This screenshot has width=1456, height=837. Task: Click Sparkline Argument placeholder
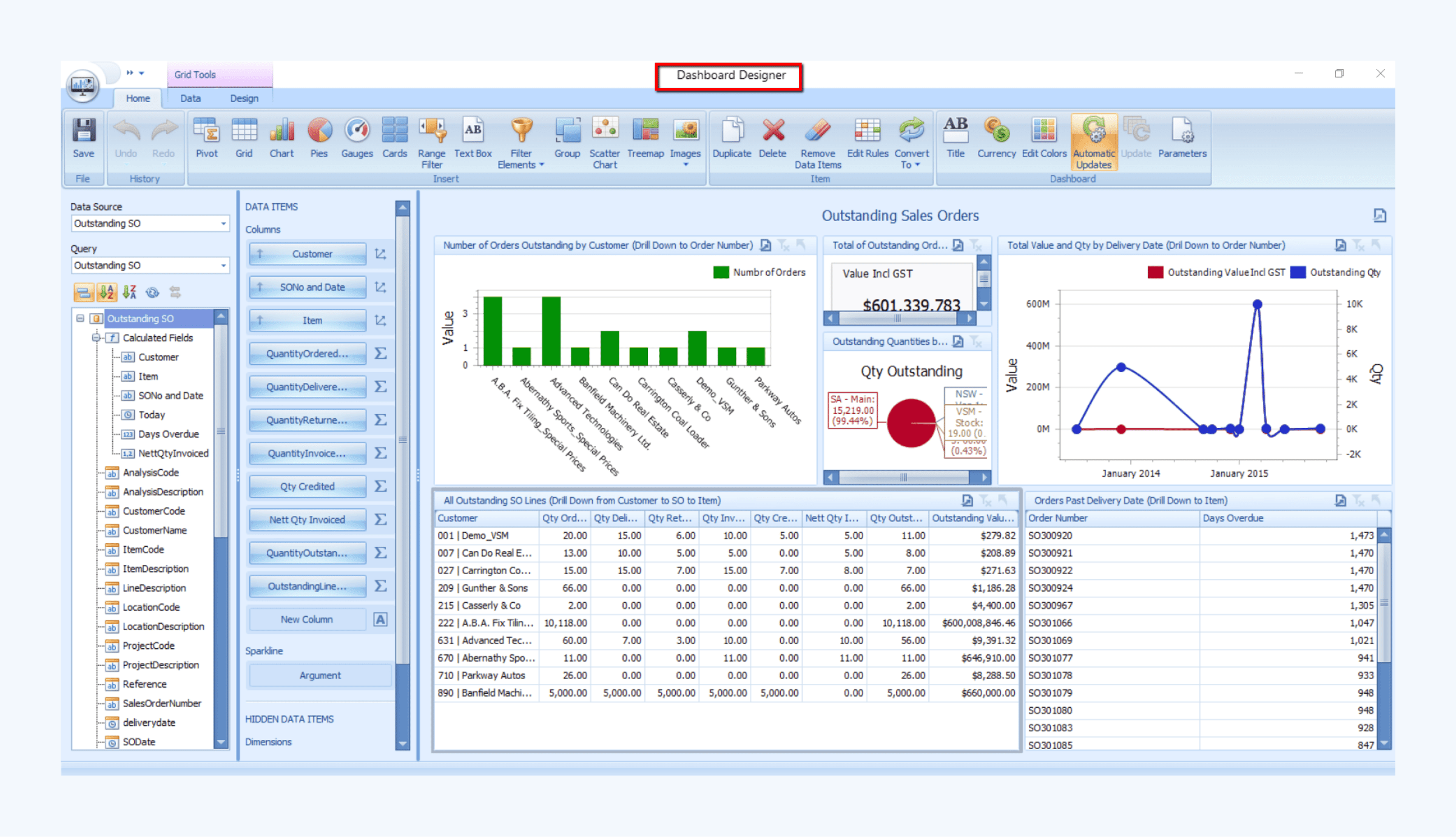(x=320, y=676)
